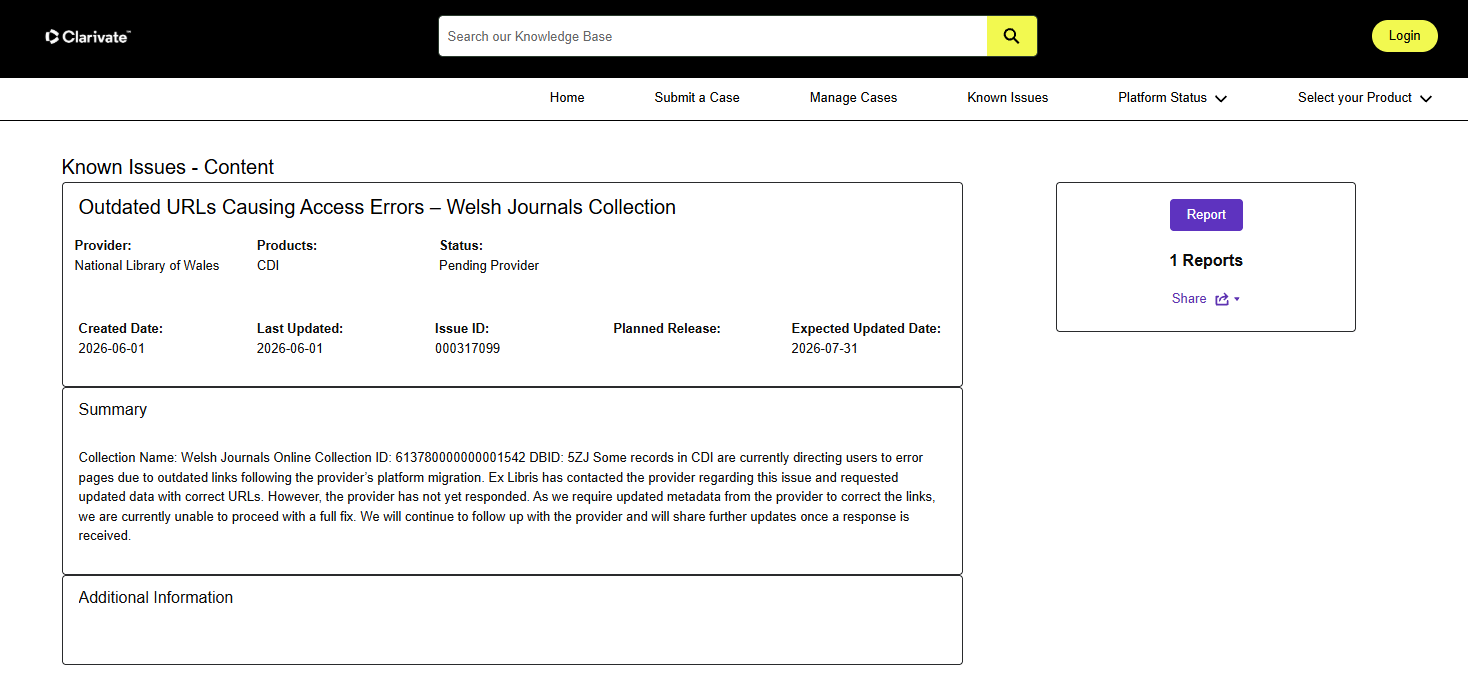
Task: Click Expected Updated Date value 2026-07-31
Action: (824, 349)
